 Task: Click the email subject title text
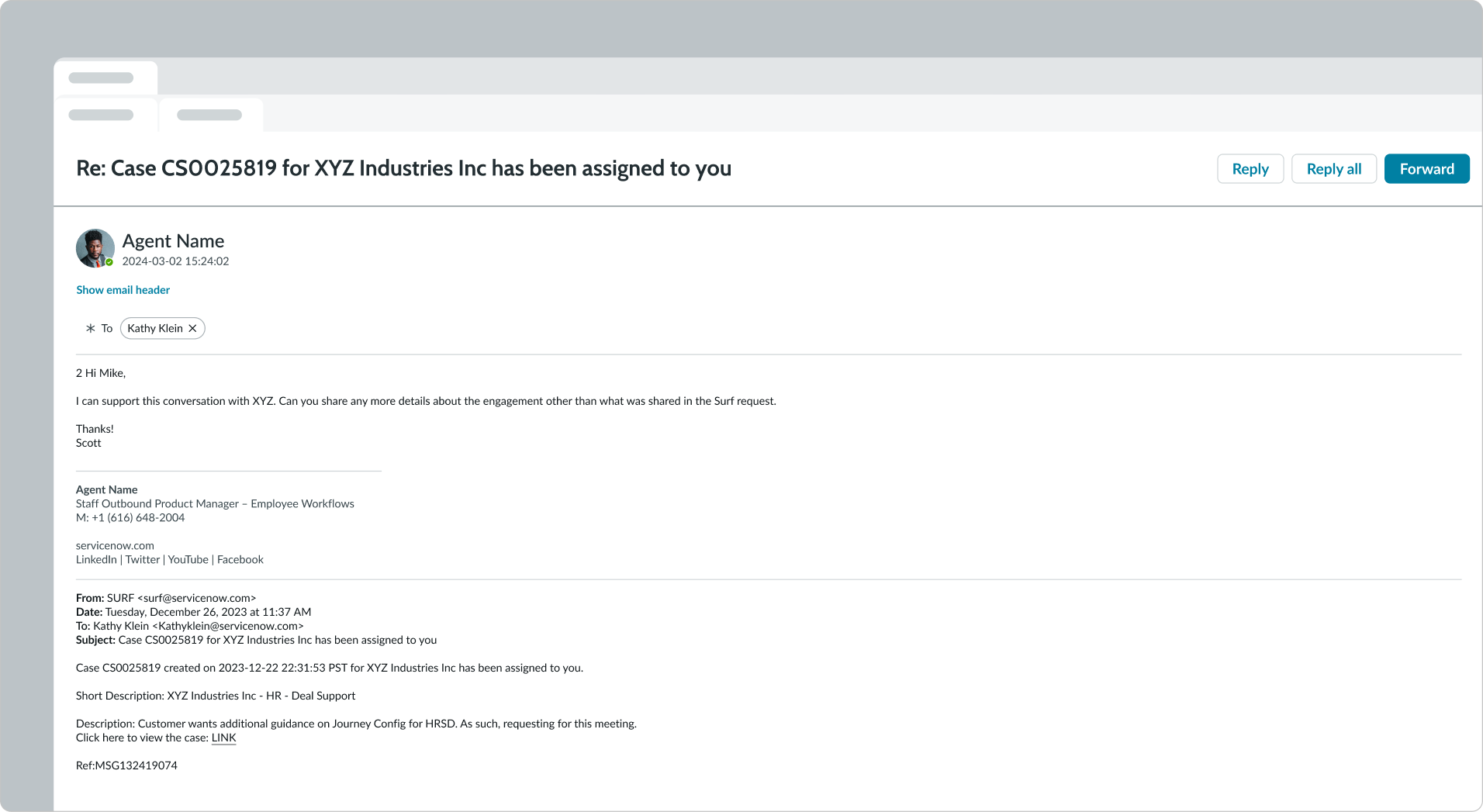tap(403, 168)
